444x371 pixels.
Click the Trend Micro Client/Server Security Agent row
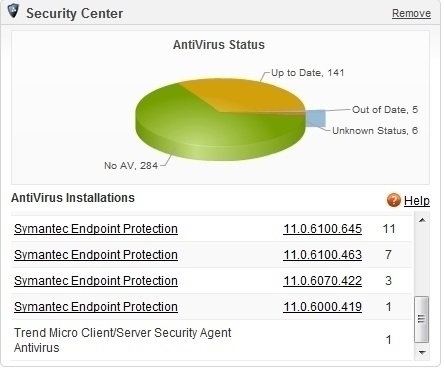point(212,340)
